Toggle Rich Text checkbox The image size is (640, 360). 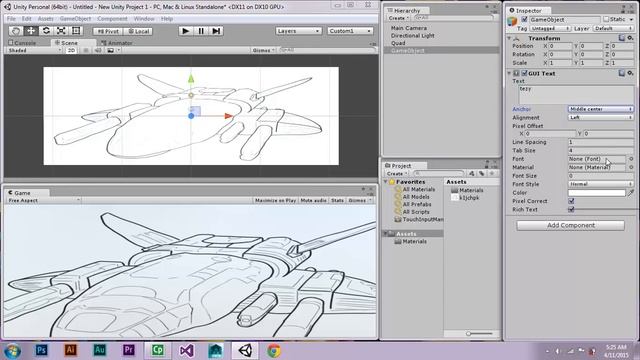coord(571,209)
